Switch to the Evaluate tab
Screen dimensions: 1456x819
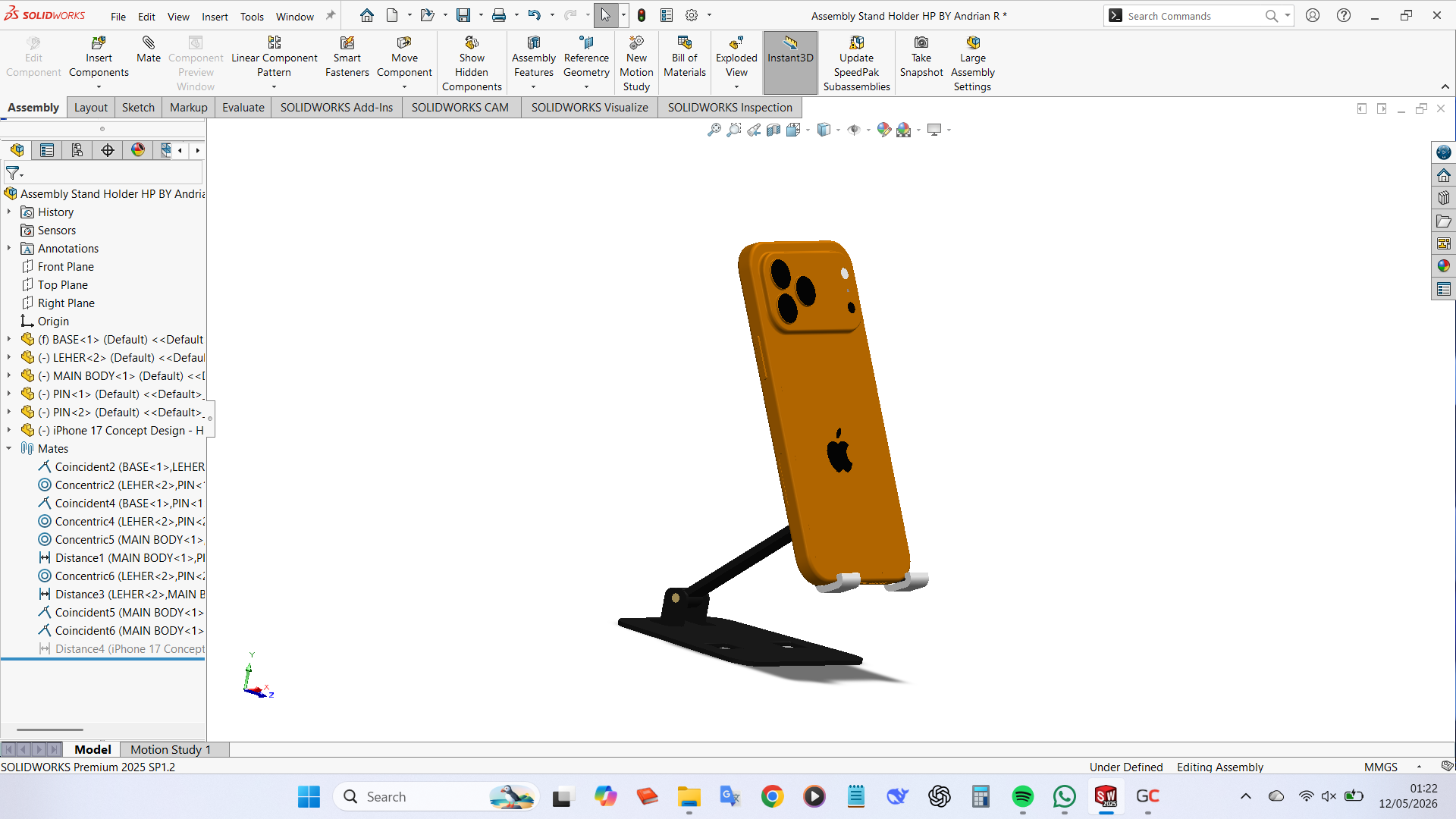click(243, 108)
